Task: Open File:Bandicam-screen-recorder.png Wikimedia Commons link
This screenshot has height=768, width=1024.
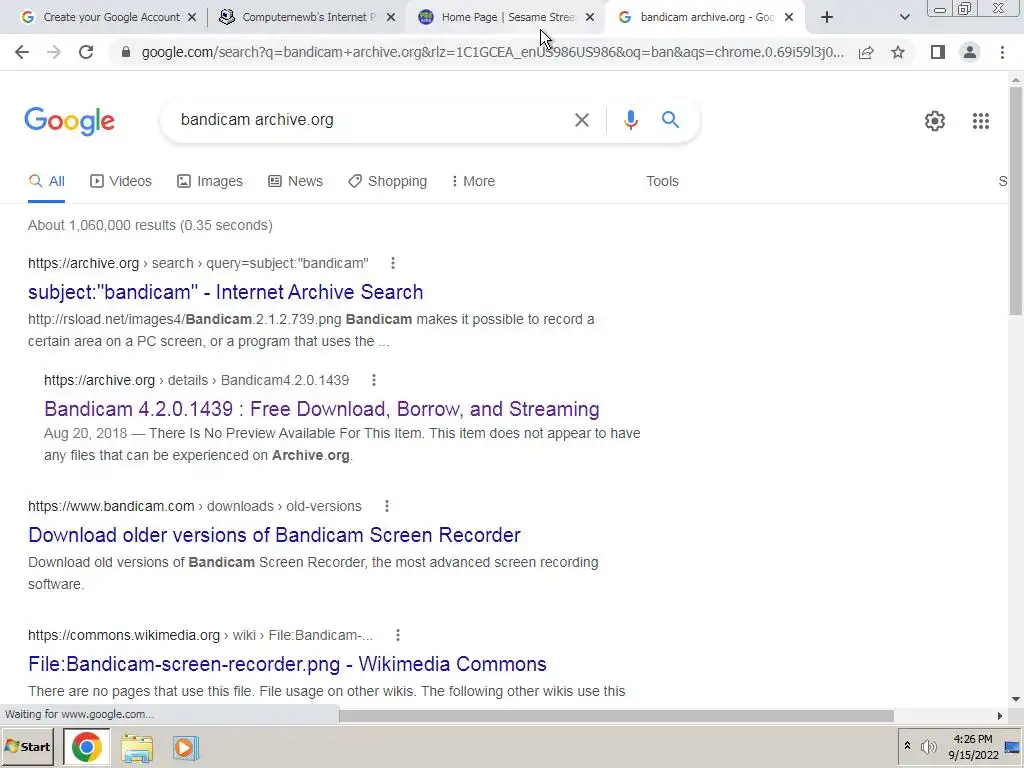Action: pos(287,664)
